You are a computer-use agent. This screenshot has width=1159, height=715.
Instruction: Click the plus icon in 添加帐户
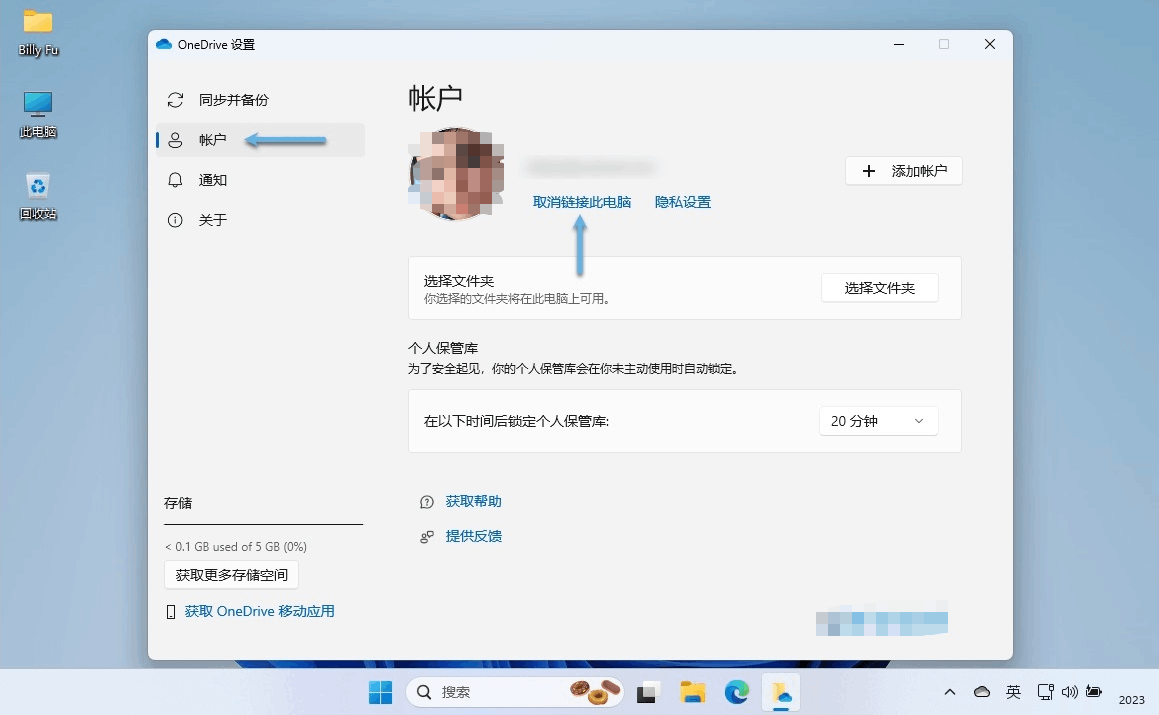(869, 171)
